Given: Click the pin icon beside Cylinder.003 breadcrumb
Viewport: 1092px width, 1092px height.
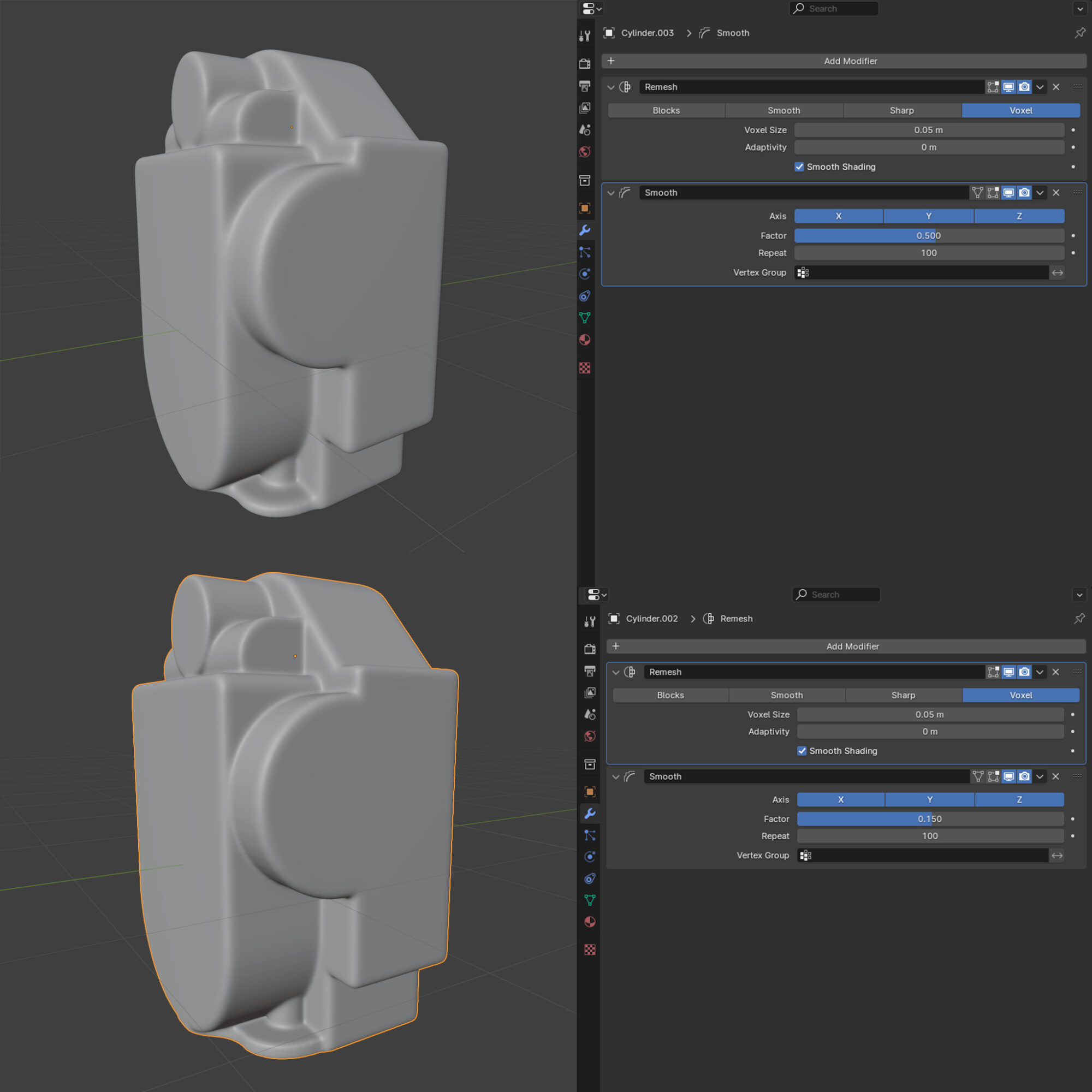Looking at the screenshot, I should [x=1079, y=33].
